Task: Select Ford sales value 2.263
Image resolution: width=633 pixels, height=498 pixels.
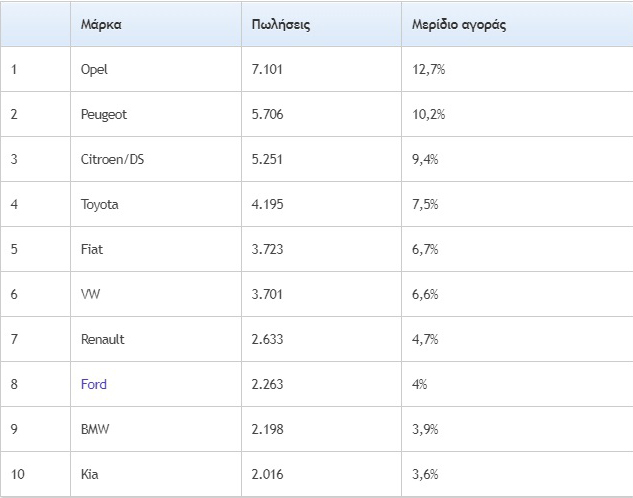Action: coord(268,384)
